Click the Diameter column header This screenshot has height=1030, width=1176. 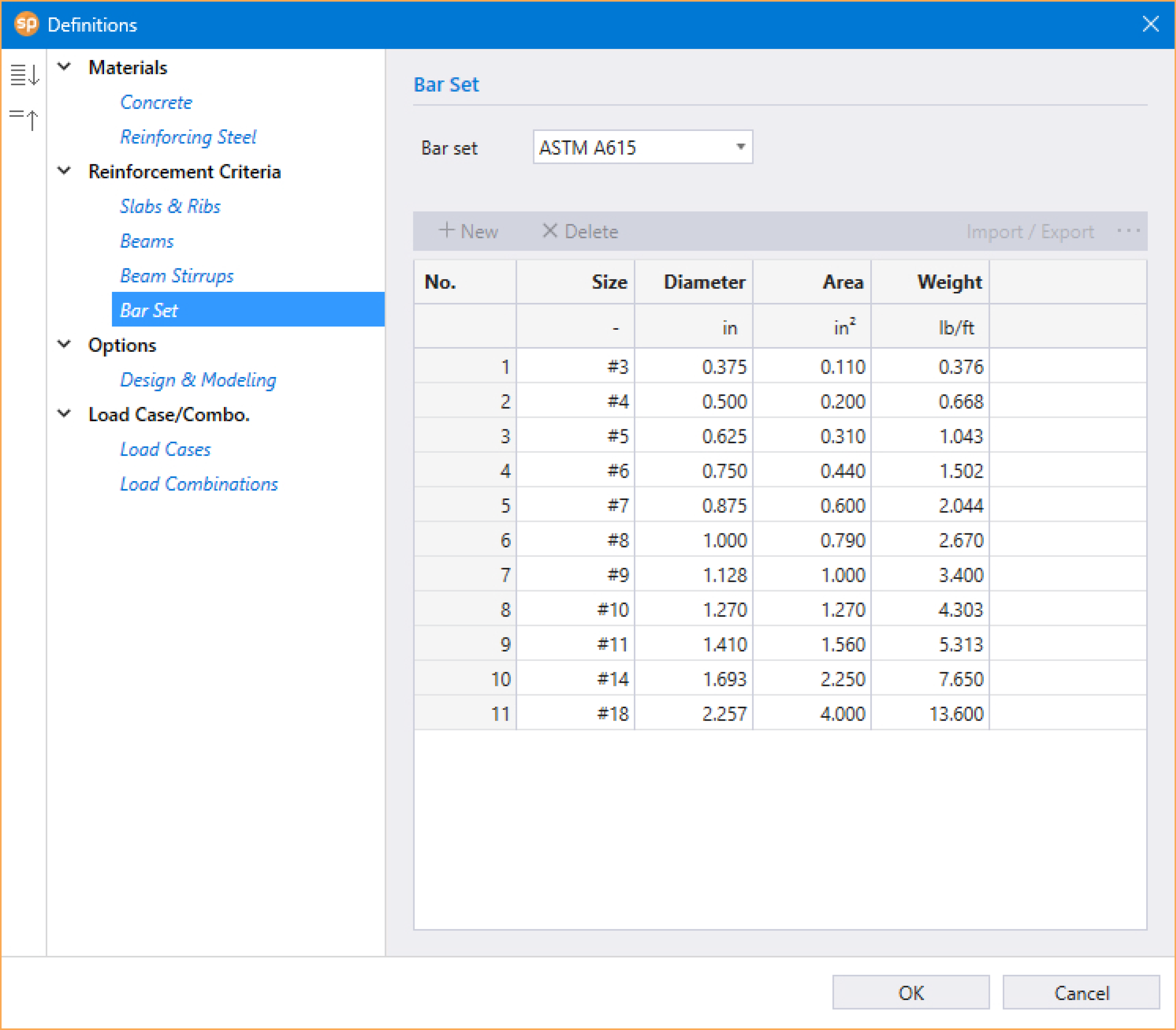694,282
